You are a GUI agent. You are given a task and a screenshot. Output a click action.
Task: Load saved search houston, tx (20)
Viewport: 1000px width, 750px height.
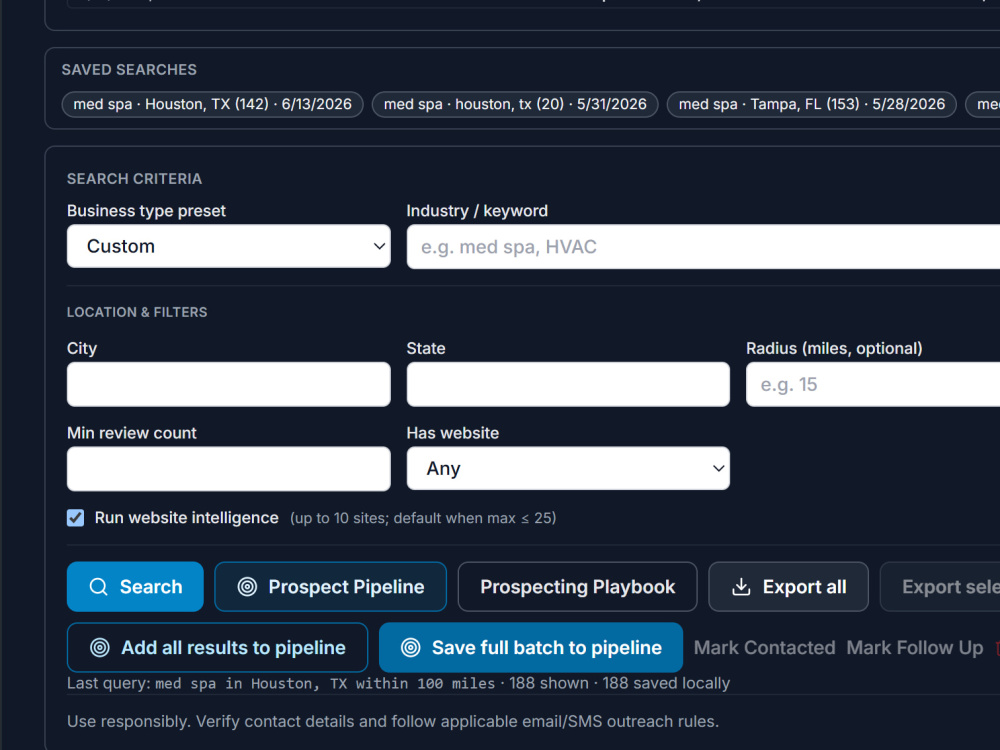(x=515, y=105)
